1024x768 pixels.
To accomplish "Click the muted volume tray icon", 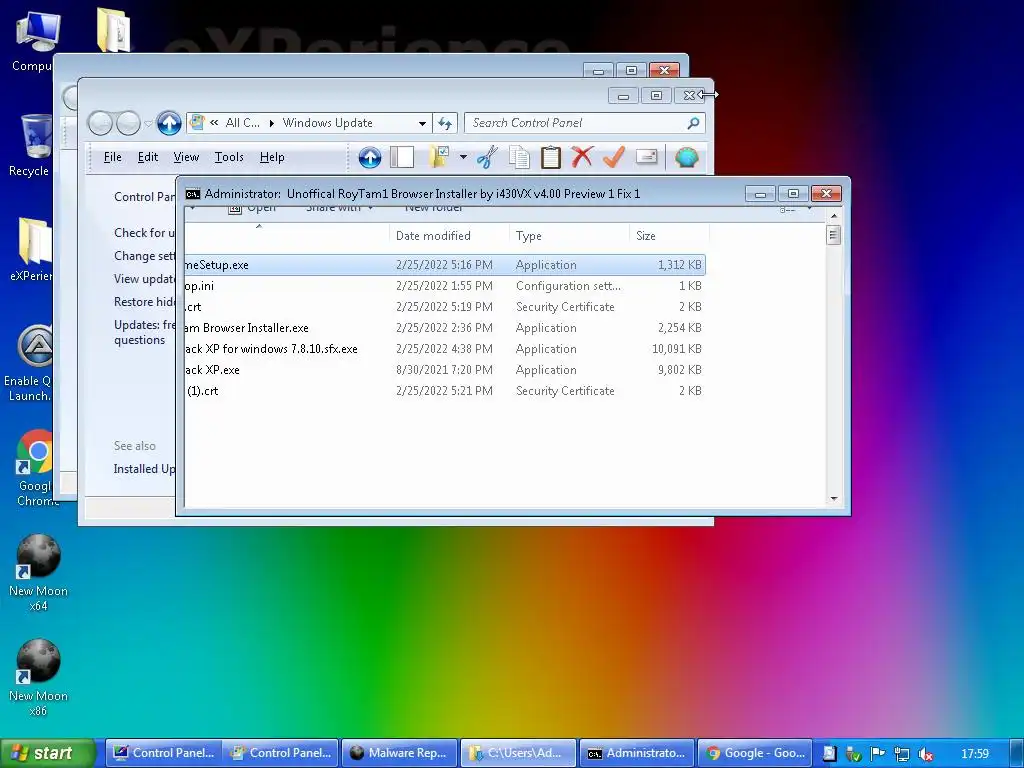I will (925, 754).
